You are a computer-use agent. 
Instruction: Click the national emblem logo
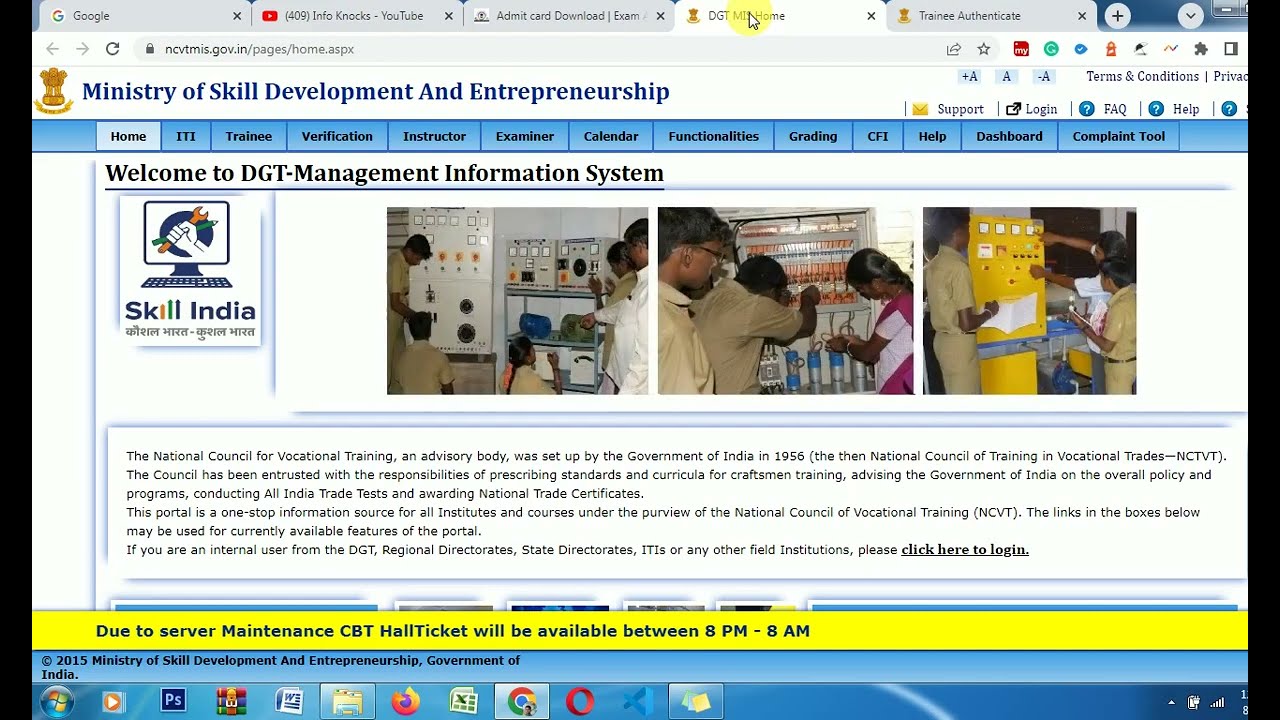[x=54, y=91]
